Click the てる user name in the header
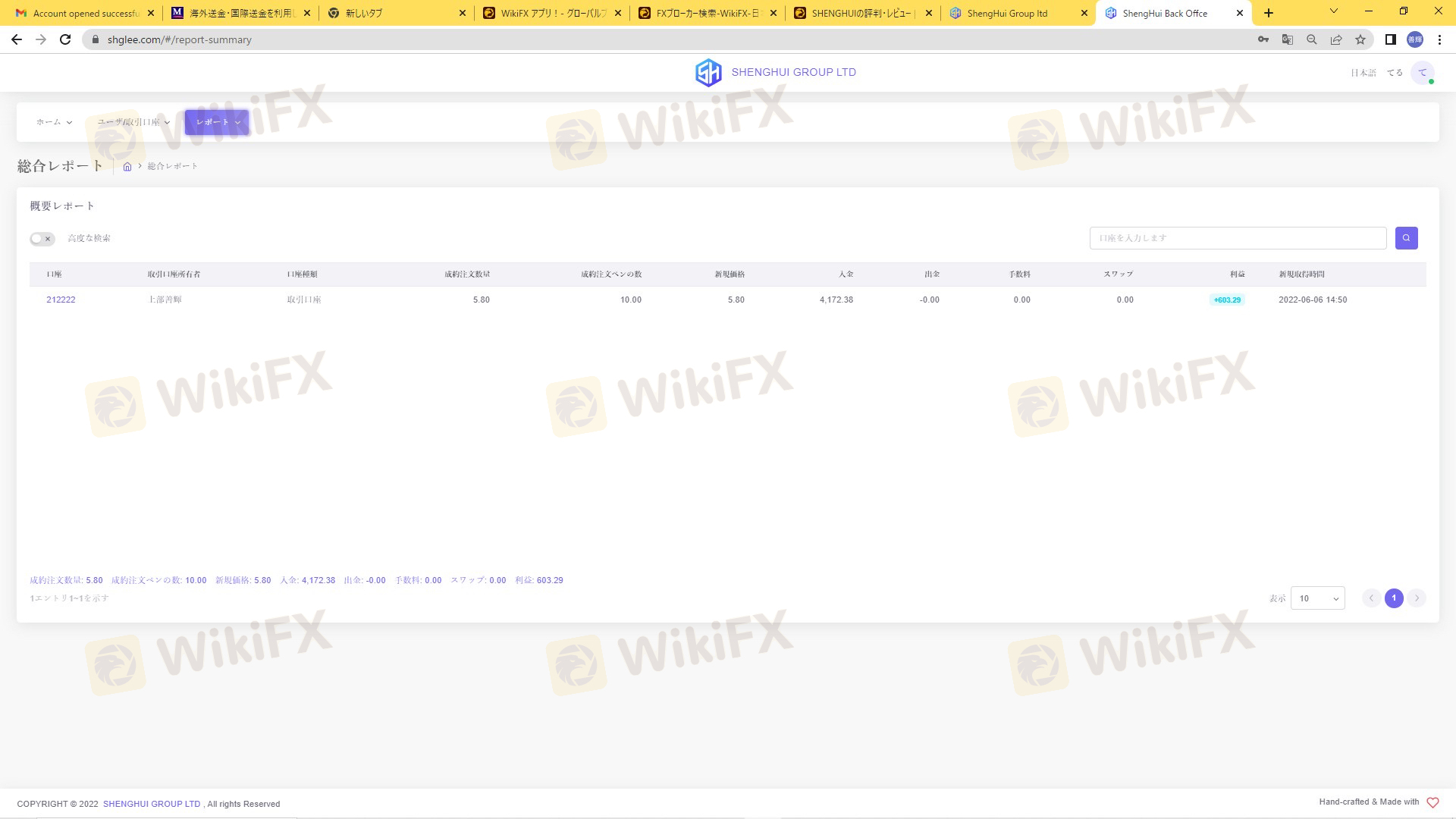This screenshot has height=819, width=1456. 1395,73
